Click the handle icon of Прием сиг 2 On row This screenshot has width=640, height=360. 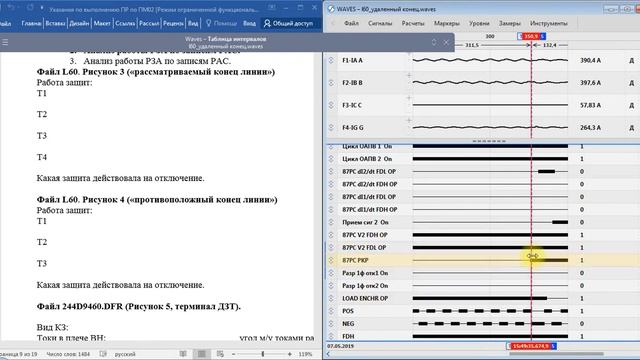(331, 222)
